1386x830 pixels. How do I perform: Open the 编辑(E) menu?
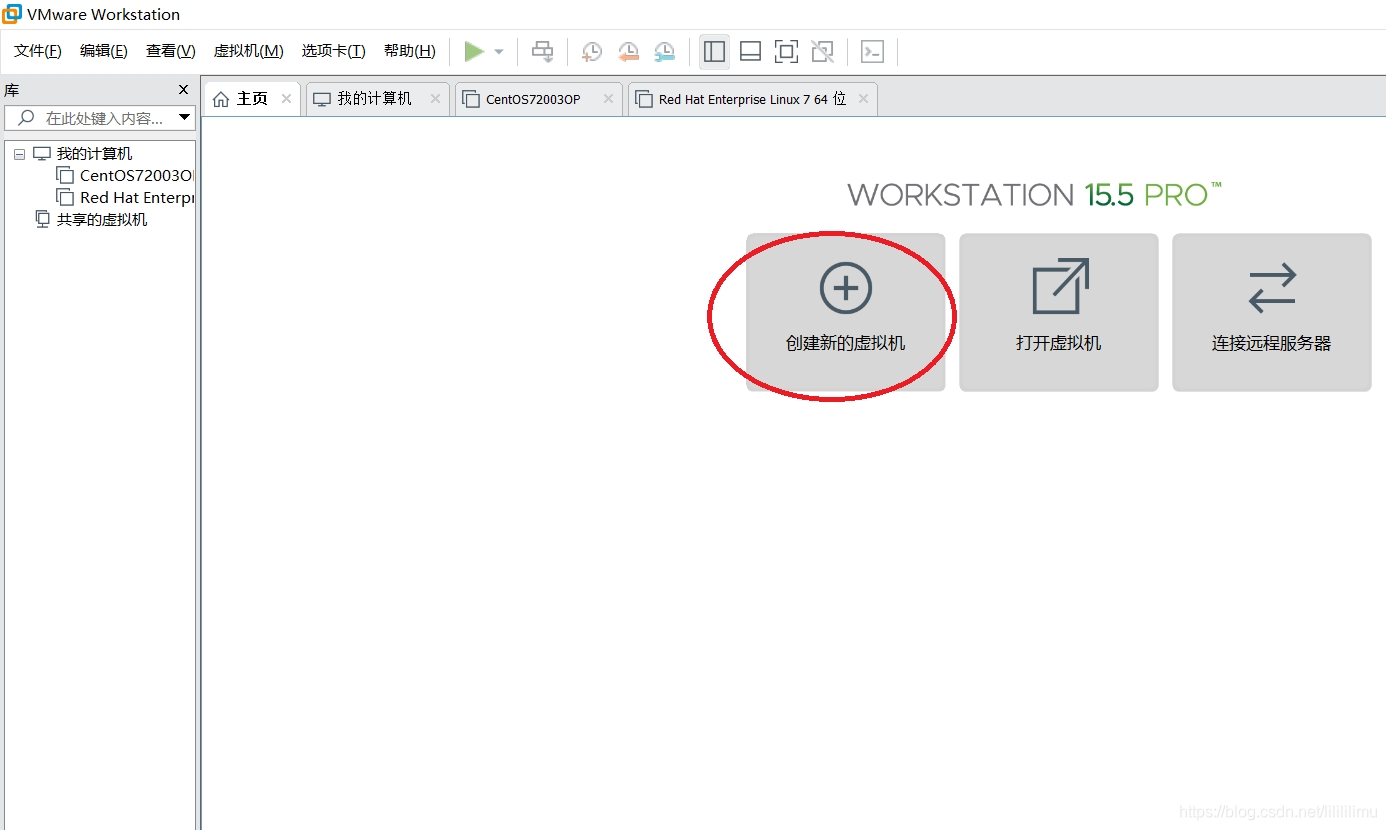point(104,51)
